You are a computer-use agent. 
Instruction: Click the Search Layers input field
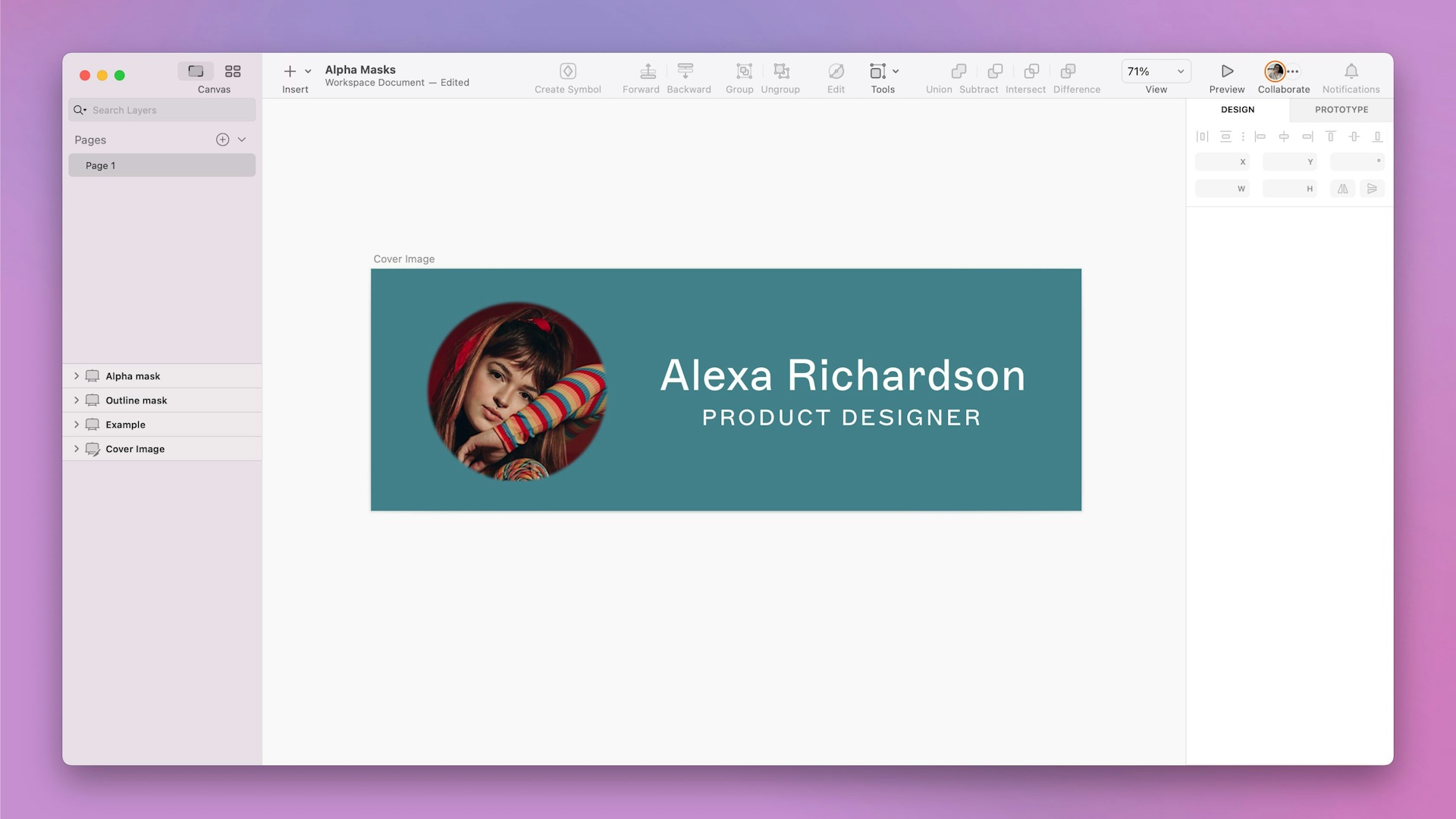point(162,109)
